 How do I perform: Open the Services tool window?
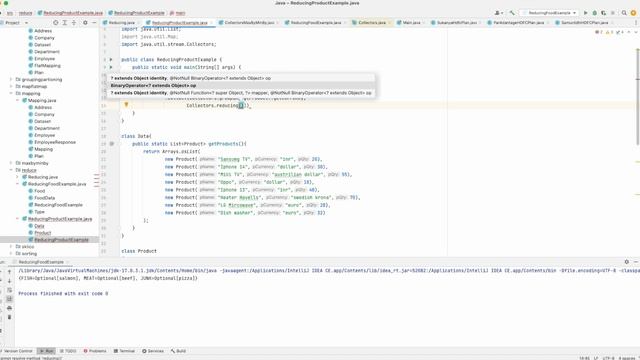coord(153,351)
